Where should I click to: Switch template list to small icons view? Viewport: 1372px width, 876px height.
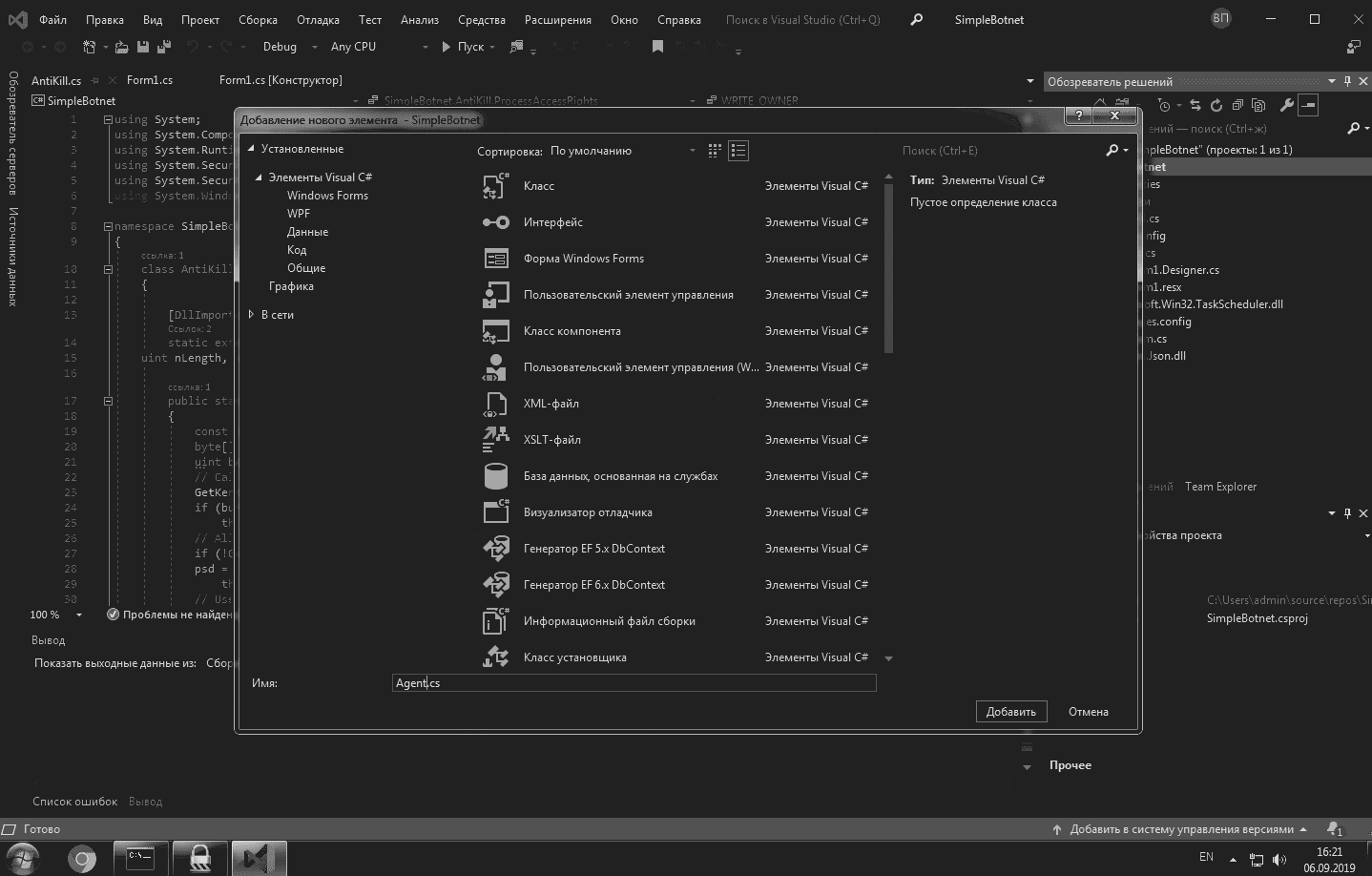click(x=715, y=151)
